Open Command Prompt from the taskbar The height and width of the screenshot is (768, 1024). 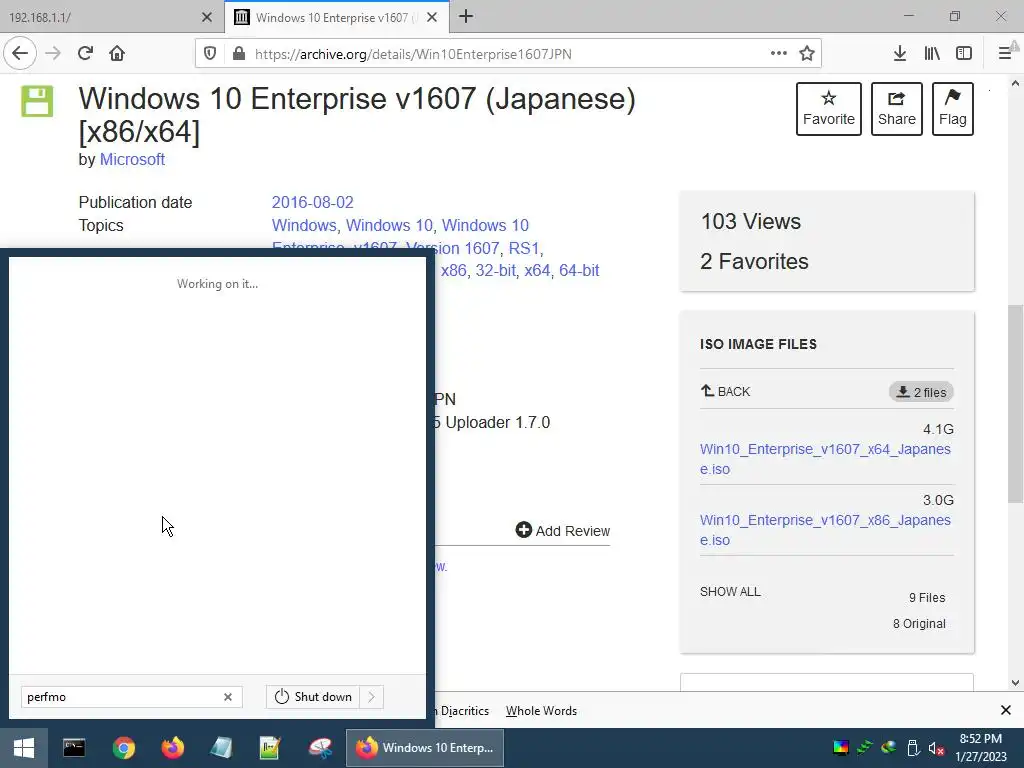tap(74, 748)
